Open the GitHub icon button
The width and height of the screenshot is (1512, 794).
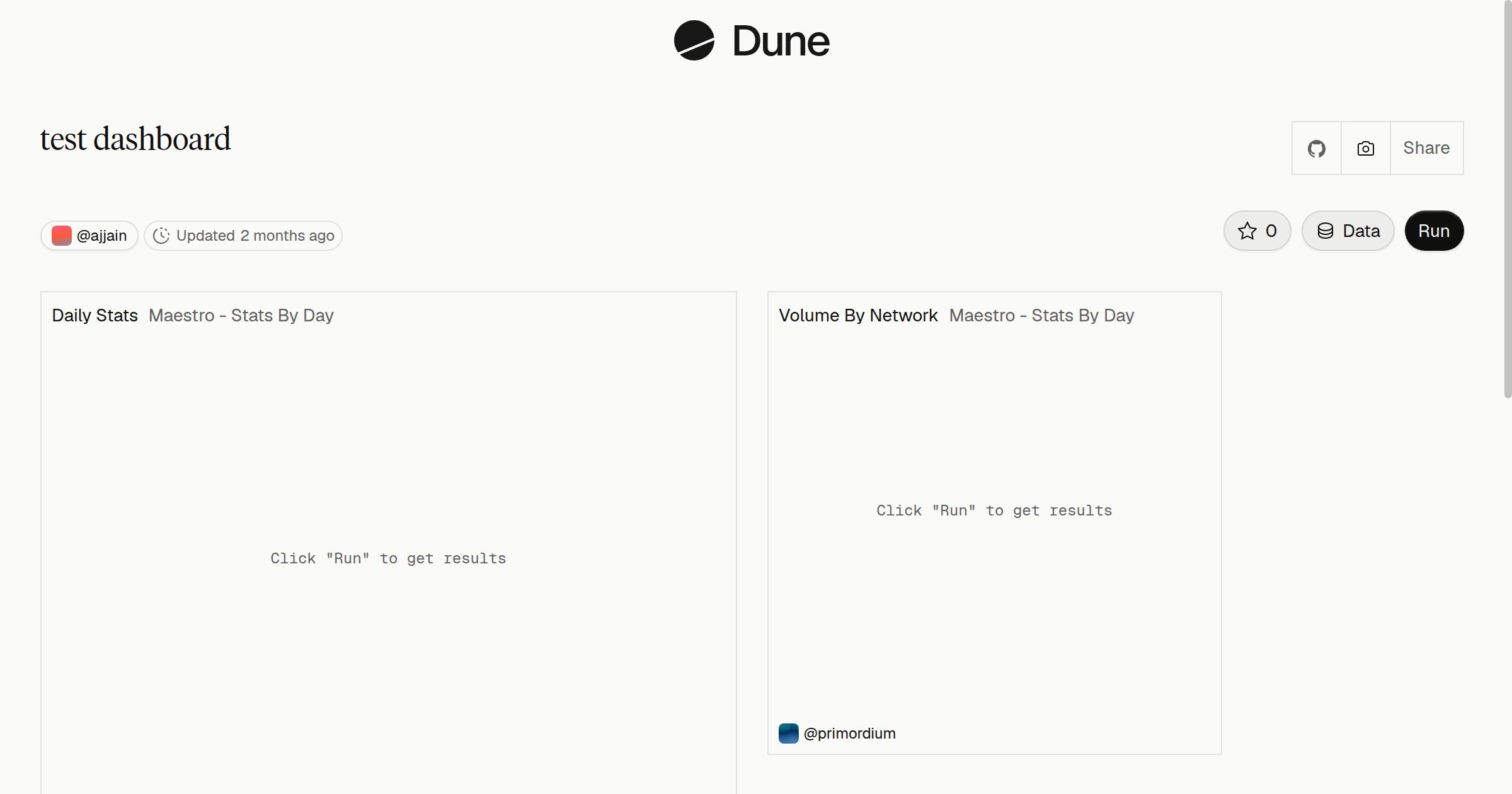click(x=1317, y=148)
